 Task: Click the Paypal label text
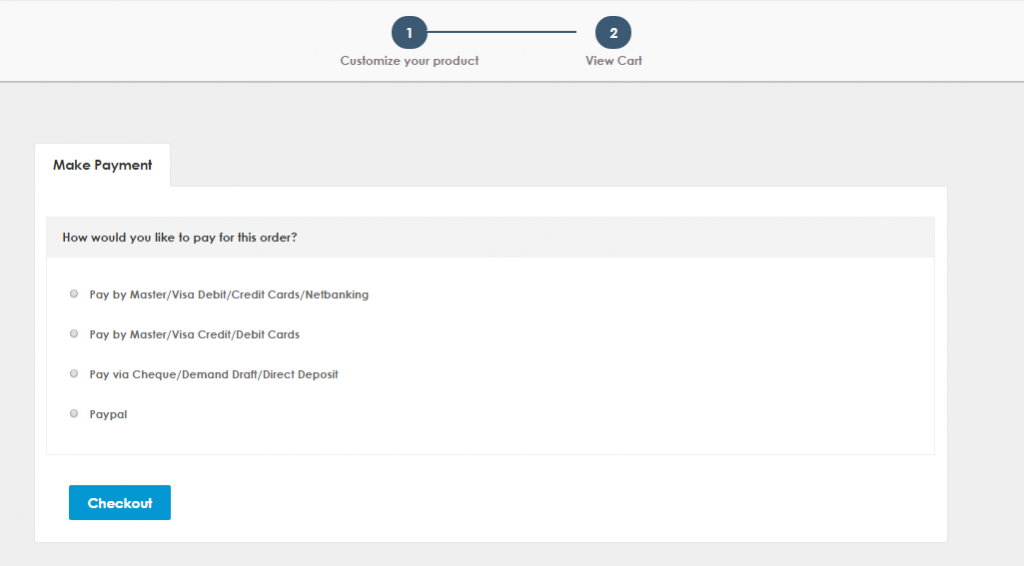(x=108, y=414)
